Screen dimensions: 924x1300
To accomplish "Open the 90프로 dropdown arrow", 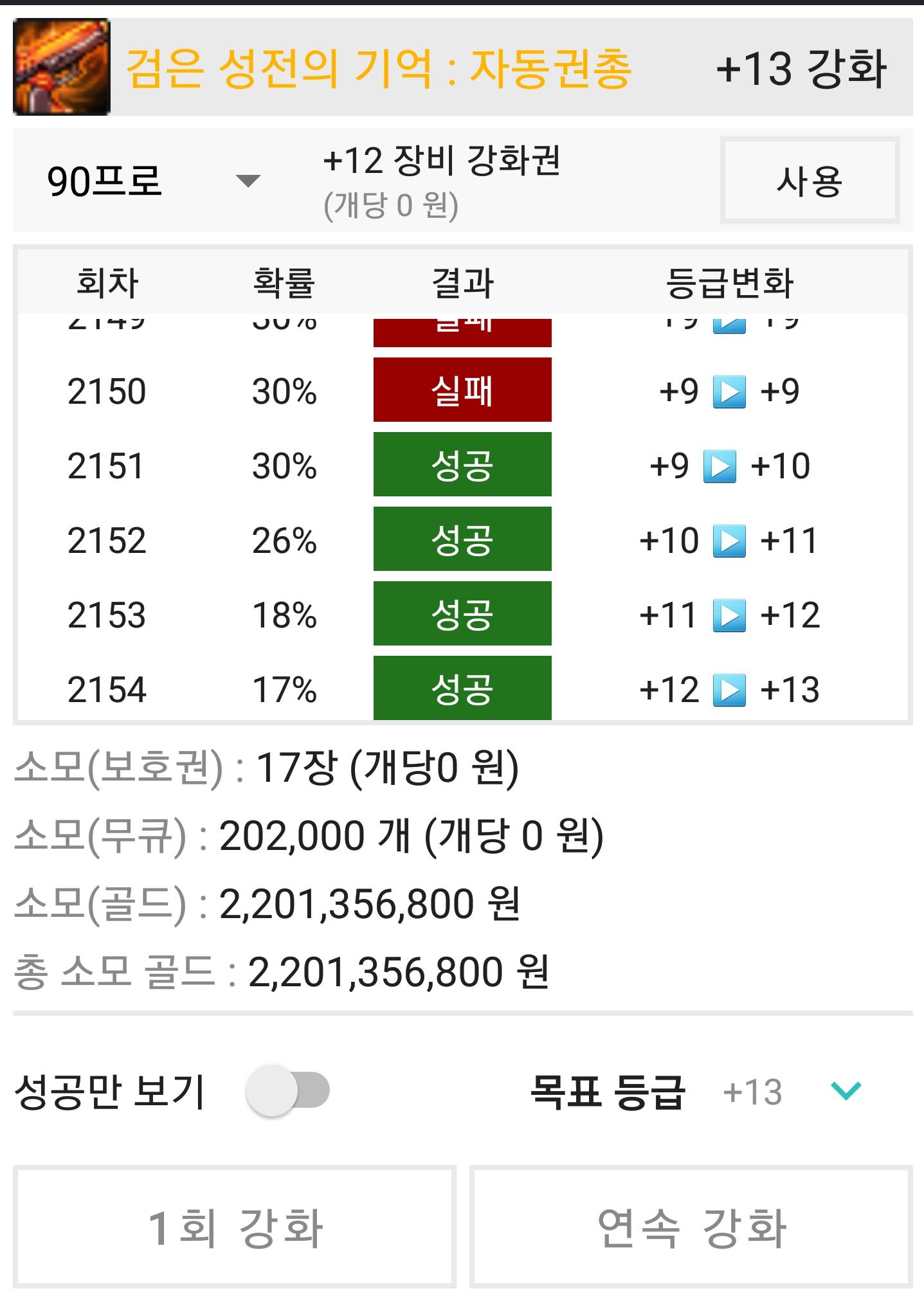I will pyautogui.click(x=248, y=181).
